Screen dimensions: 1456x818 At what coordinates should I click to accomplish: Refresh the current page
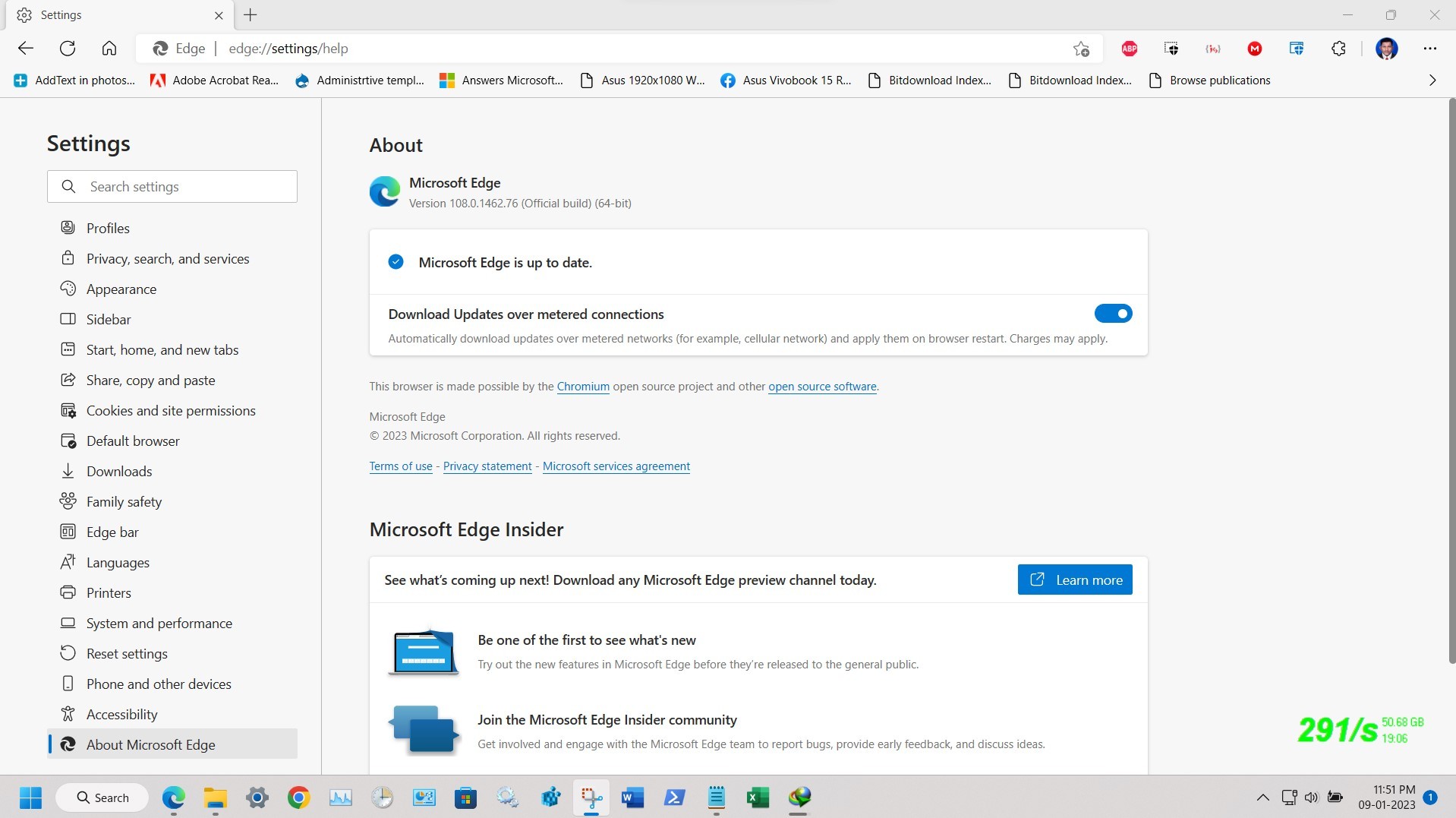click(x=68, y=49)
